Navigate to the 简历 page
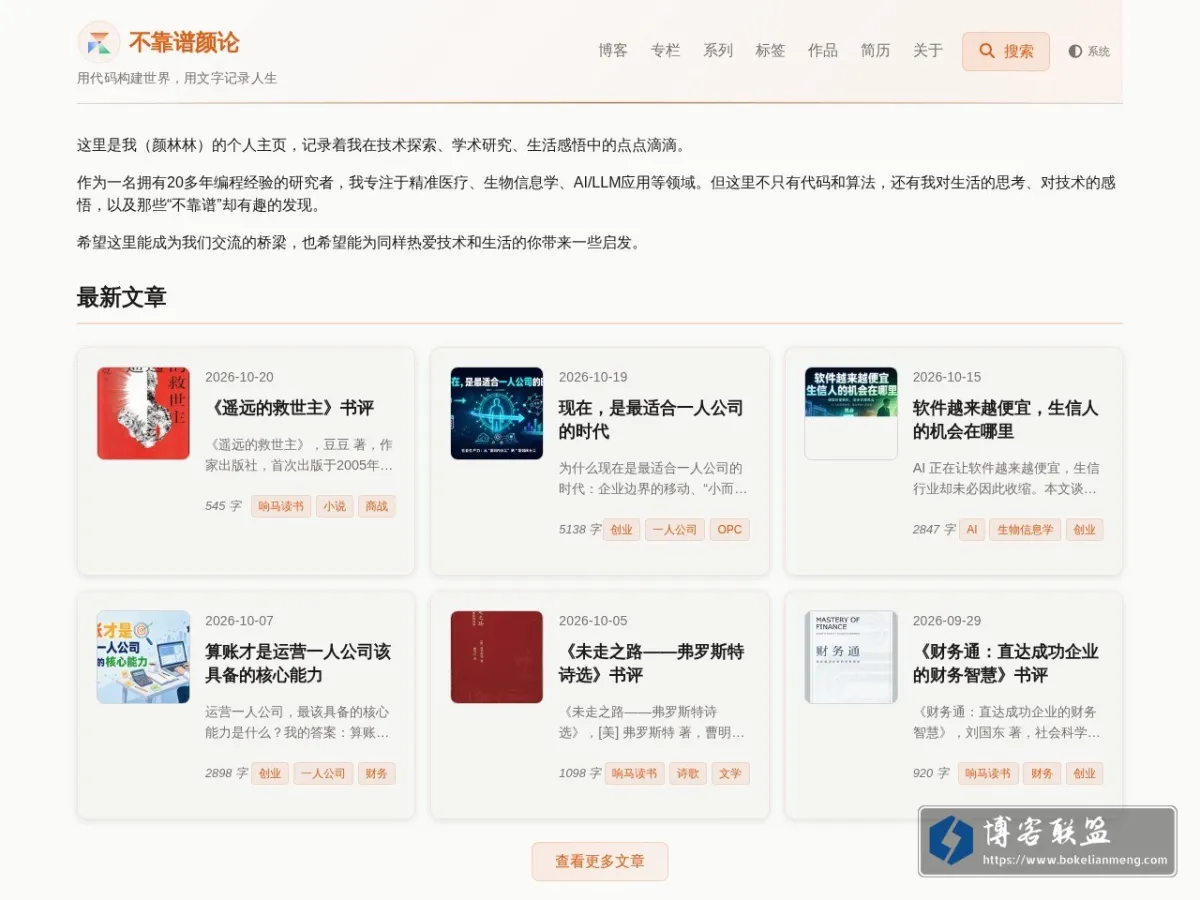The width and height of the screenshot is (1200, 900). pos(875,50)
